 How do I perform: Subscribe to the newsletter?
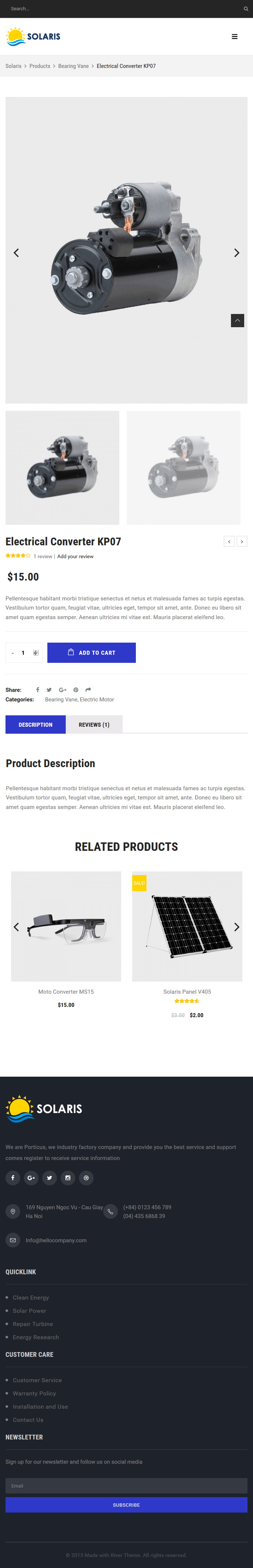point(126,1505)
